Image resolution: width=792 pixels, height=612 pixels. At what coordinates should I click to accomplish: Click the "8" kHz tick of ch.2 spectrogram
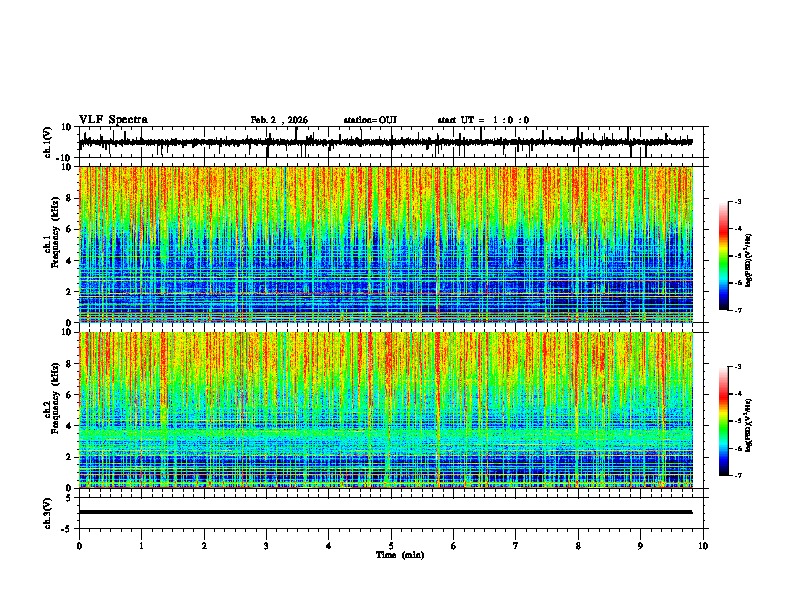click(x=70, y=364)
